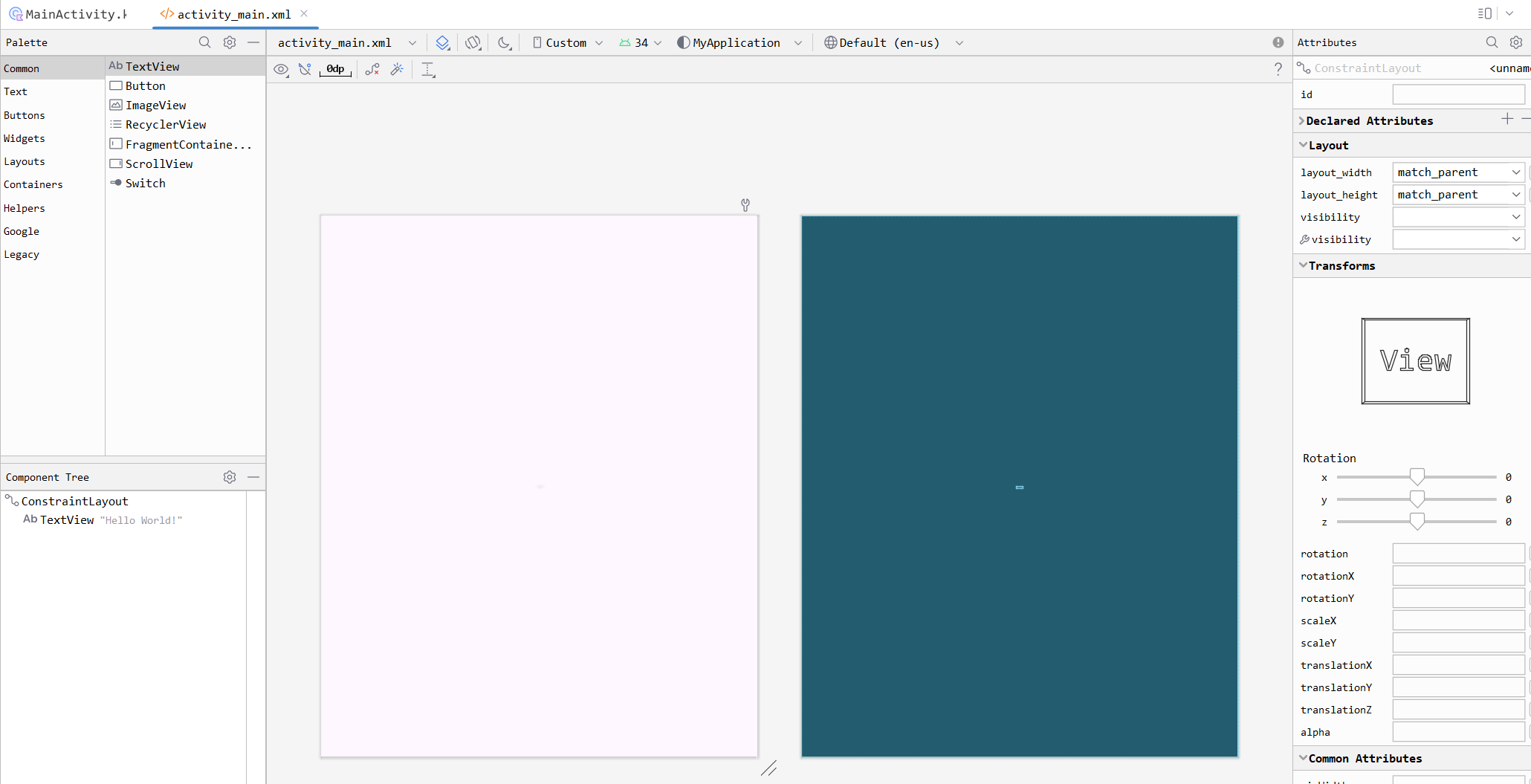The height and width of the screenshot is (784, 1531).
Task: Minimize the Component Tree panel
Action: pyautogui.click(x=253, y=477)
